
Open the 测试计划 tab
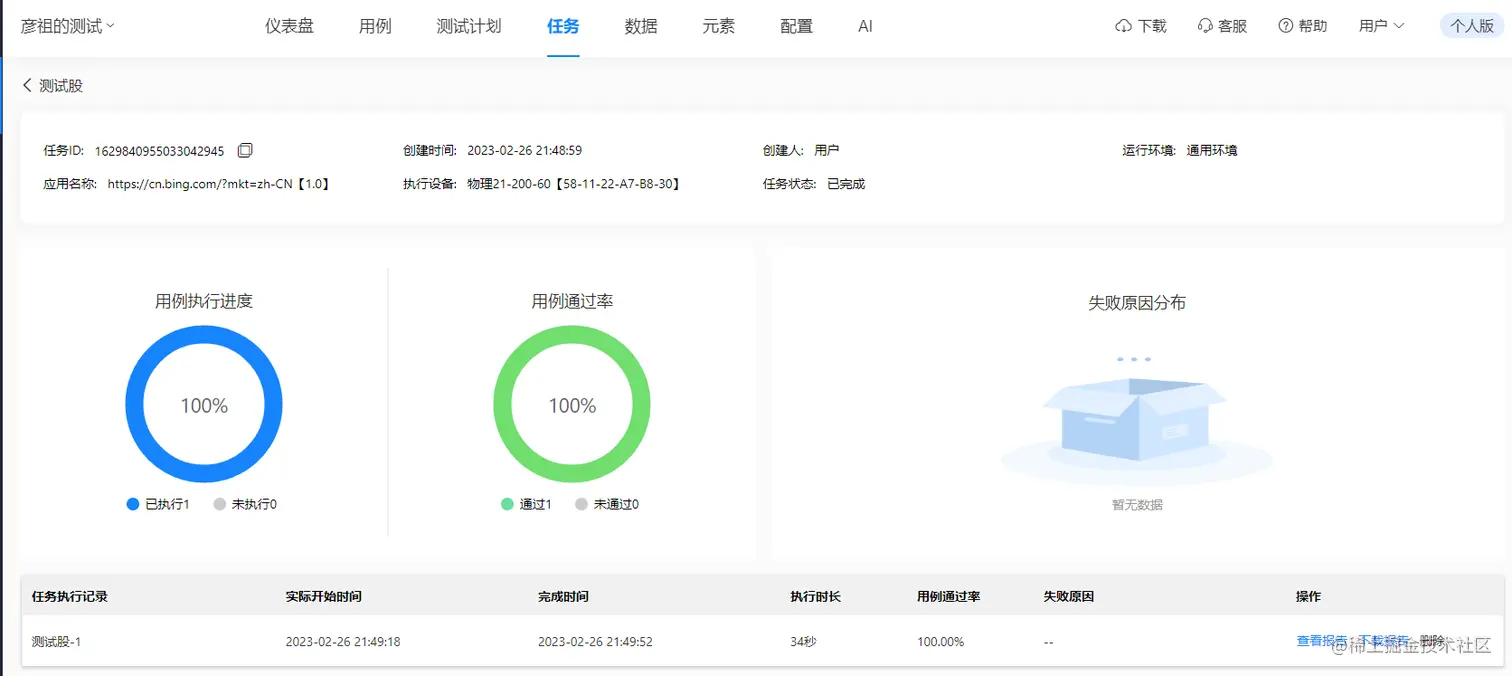(469, 26)
